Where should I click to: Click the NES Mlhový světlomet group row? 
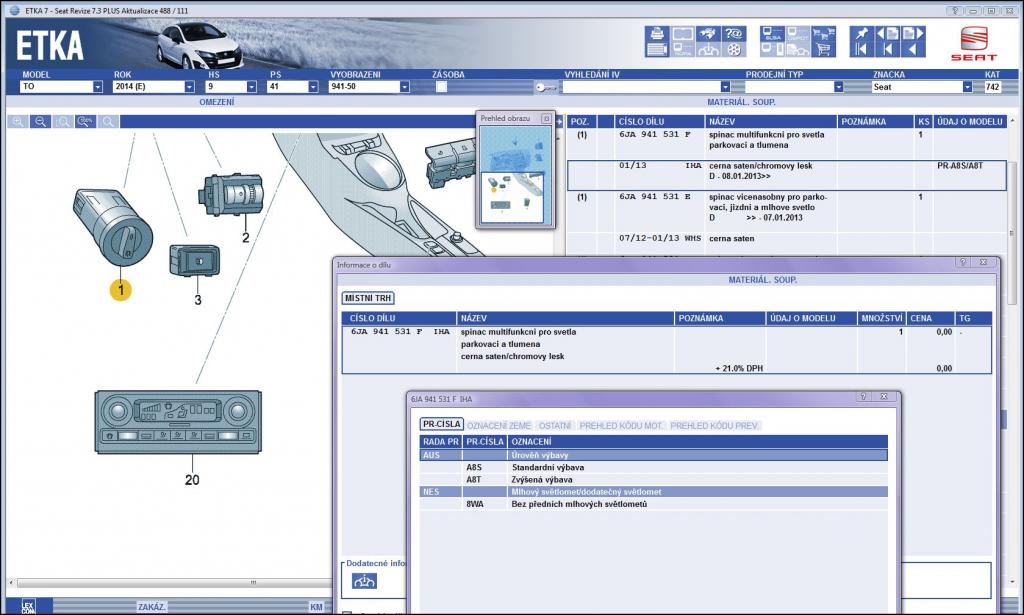[x=654, y=492]
